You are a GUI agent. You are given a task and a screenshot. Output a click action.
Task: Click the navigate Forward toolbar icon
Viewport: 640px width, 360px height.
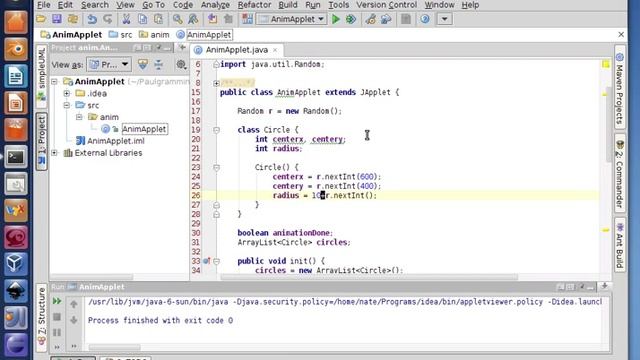point(228,19)
